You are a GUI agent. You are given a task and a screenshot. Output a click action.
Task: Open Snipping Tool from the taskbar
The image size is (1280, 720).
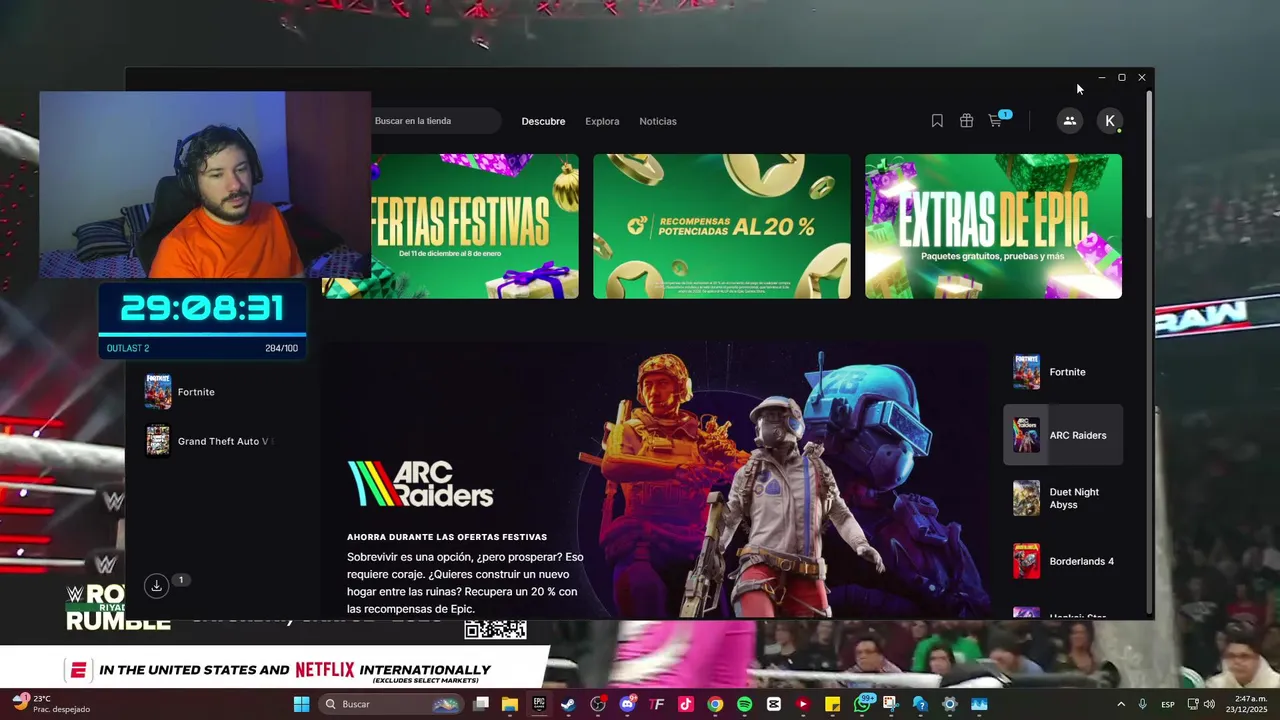pos(890,704)
